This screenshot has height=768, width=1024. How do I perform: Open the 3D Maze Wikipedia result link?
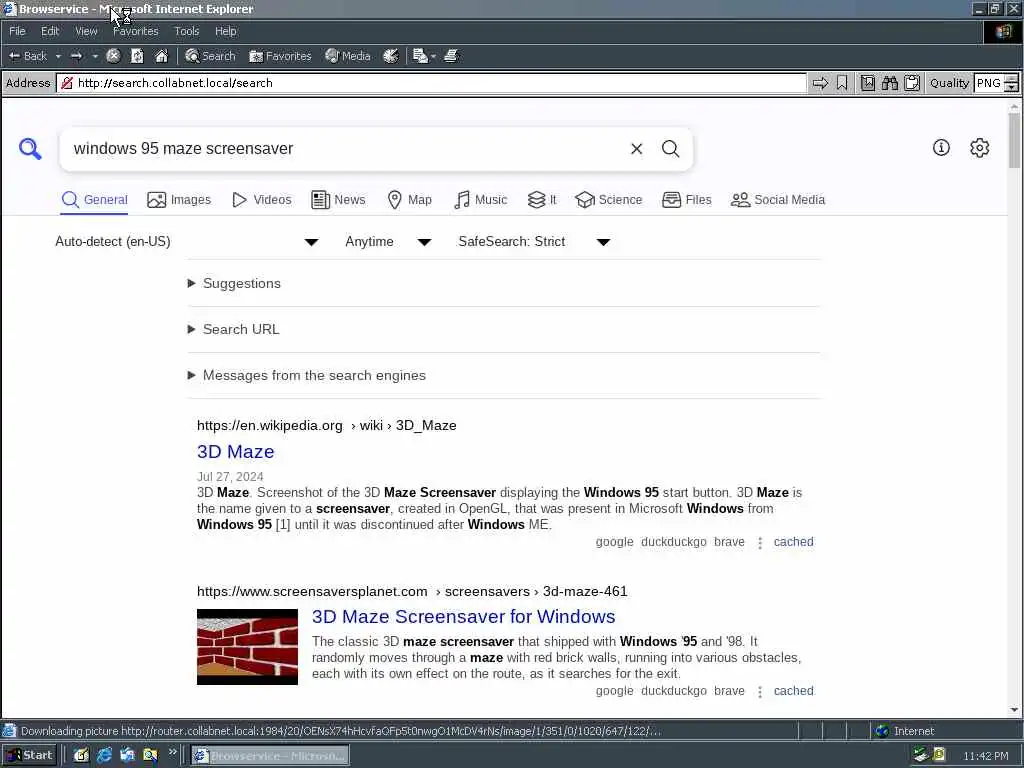tap(236, 452)
